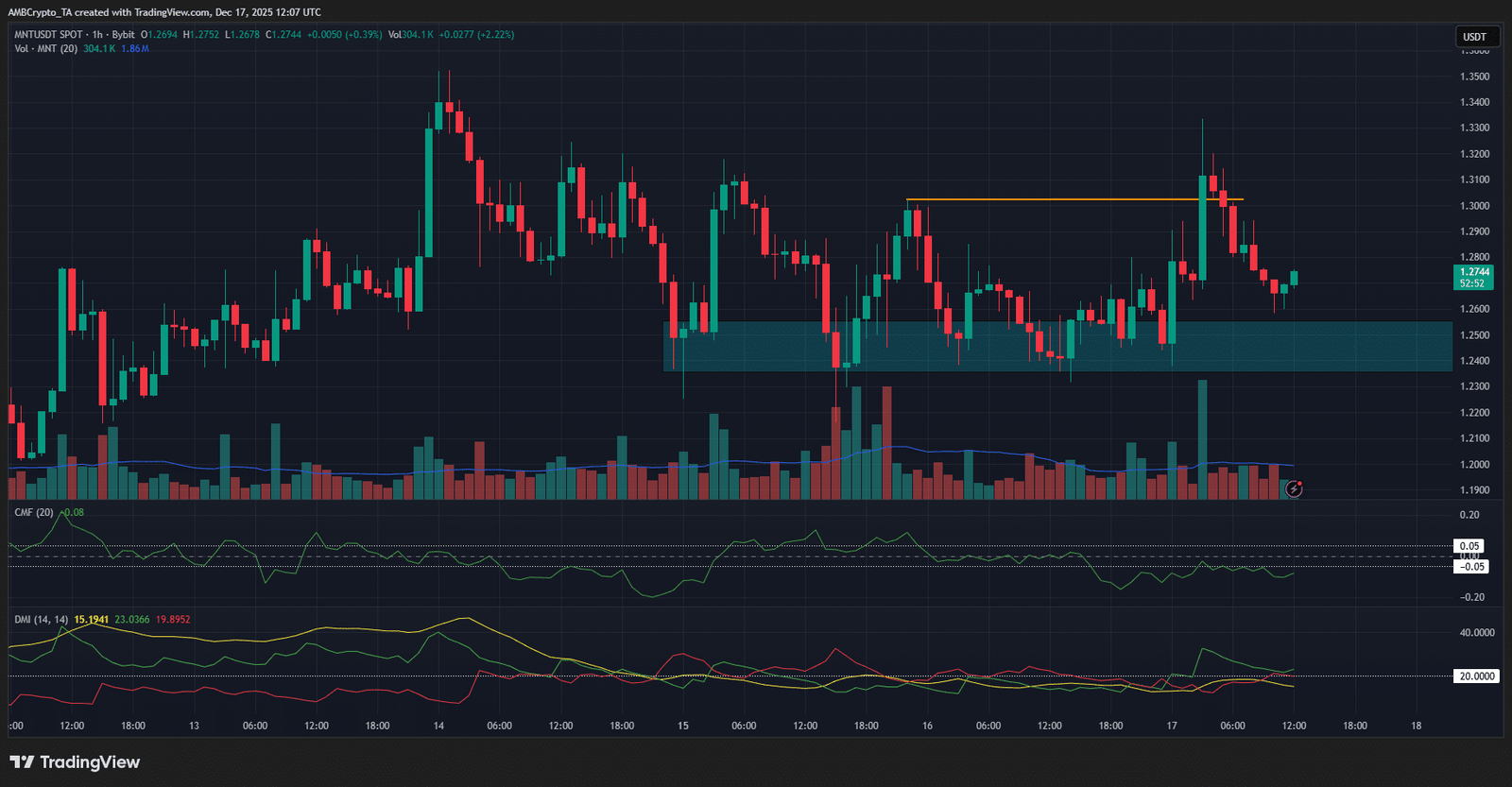Select the CMF (20) indicator legend
The image size is (1512, 787).
coord(34,512)
